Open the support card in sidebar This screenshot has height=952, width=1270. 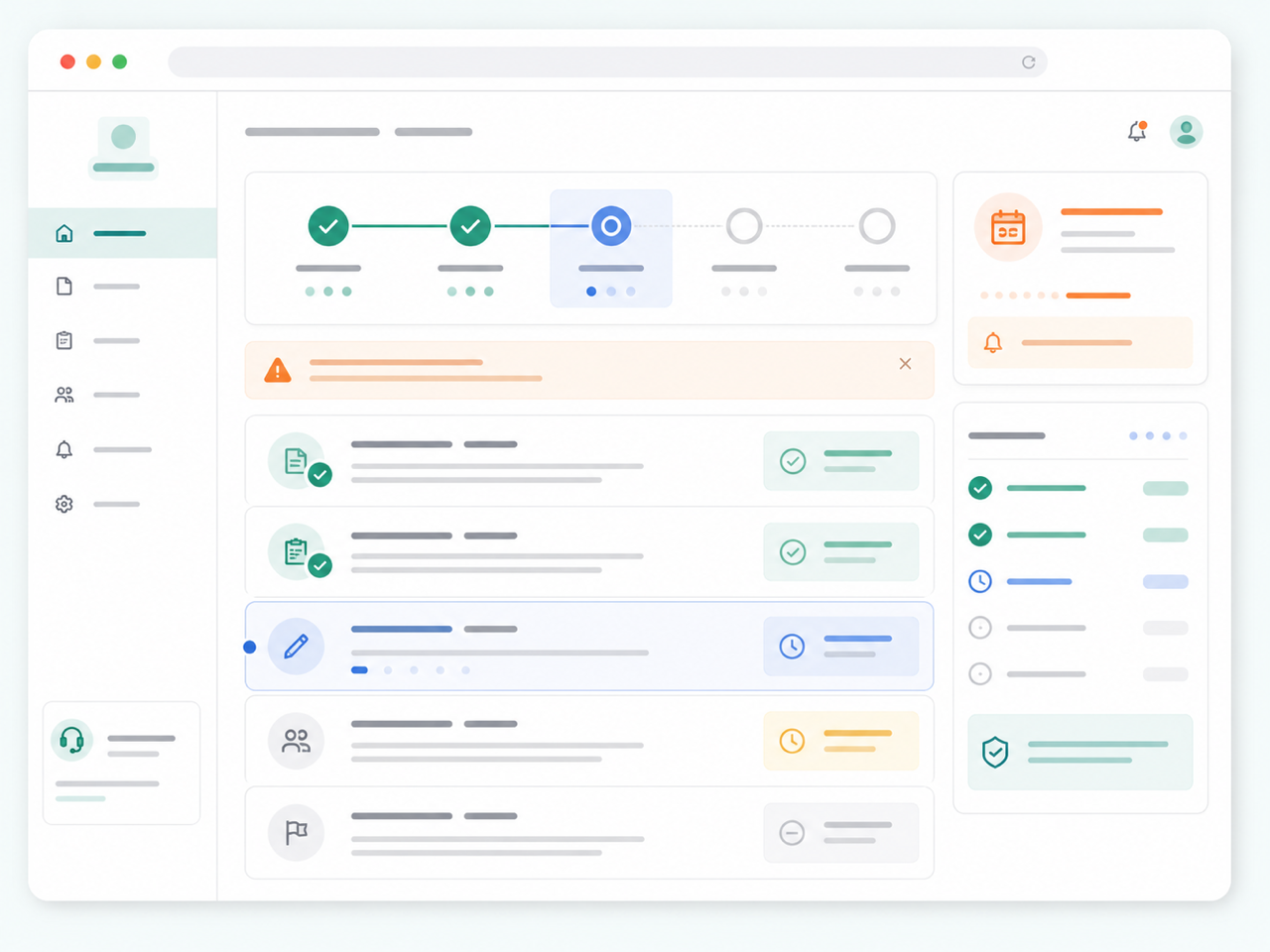121,763
